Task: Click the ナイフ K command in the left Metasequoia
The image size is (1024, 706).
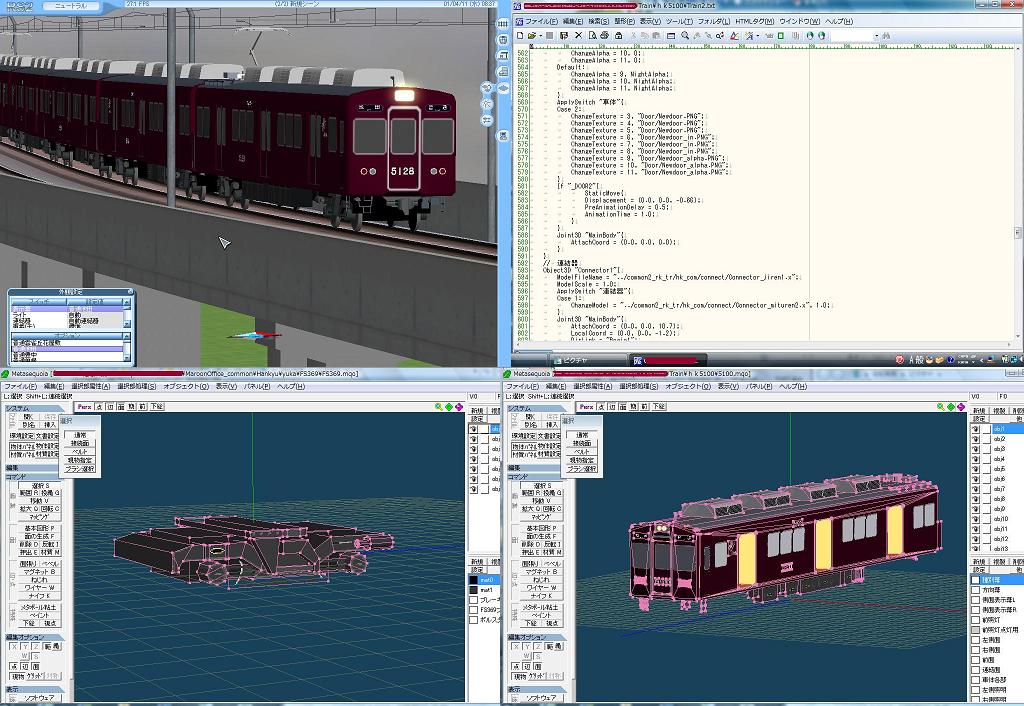Action: point(39,596)
